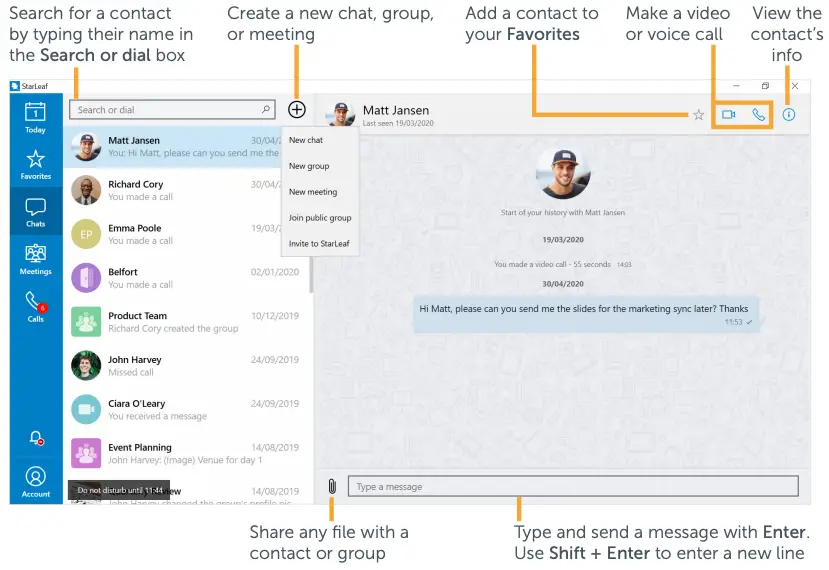Click the paperclip attach file icon
829x570 pixels.
pos(332,486)
